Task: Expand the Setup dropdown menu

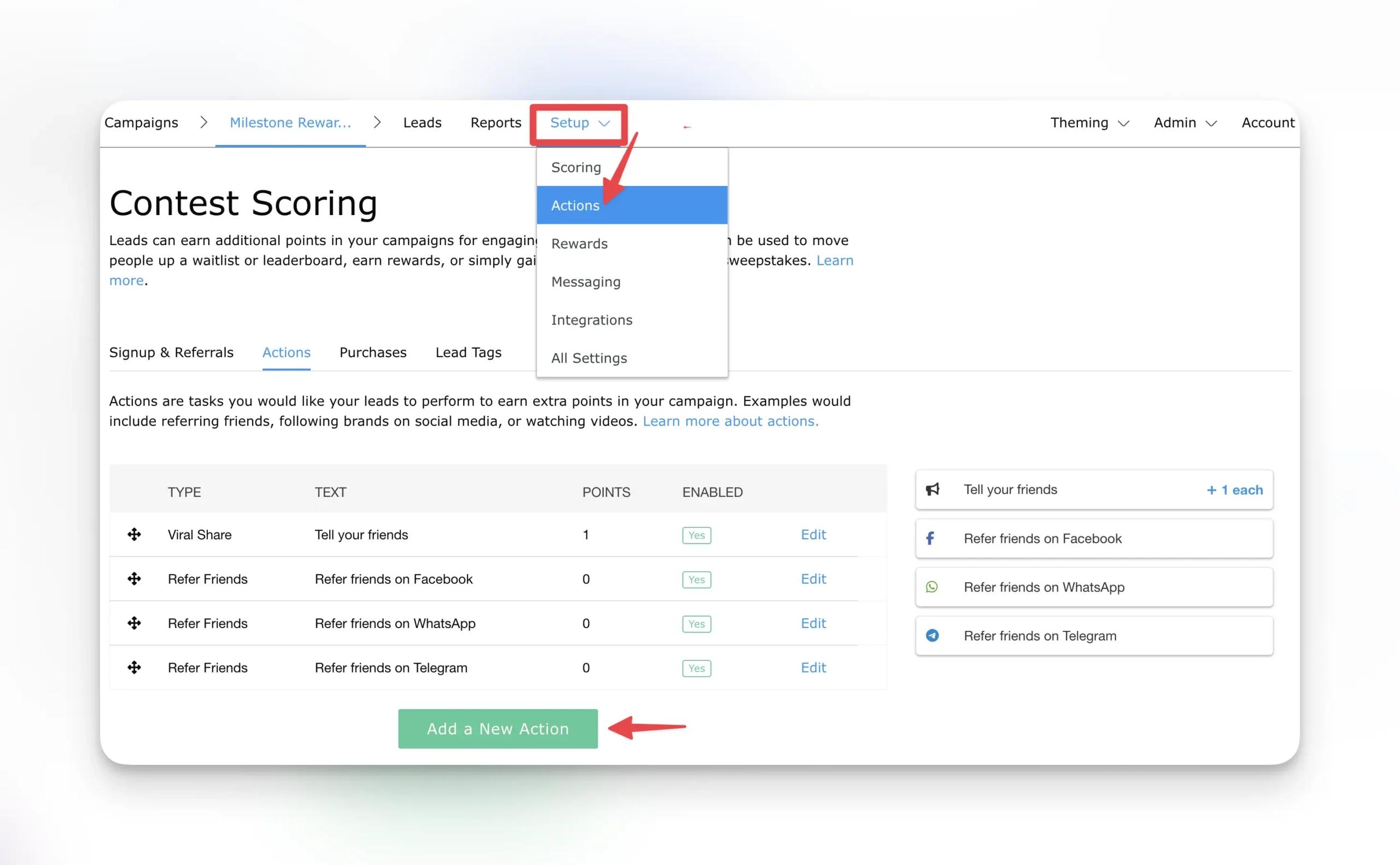Action: (x=578, y=122)
